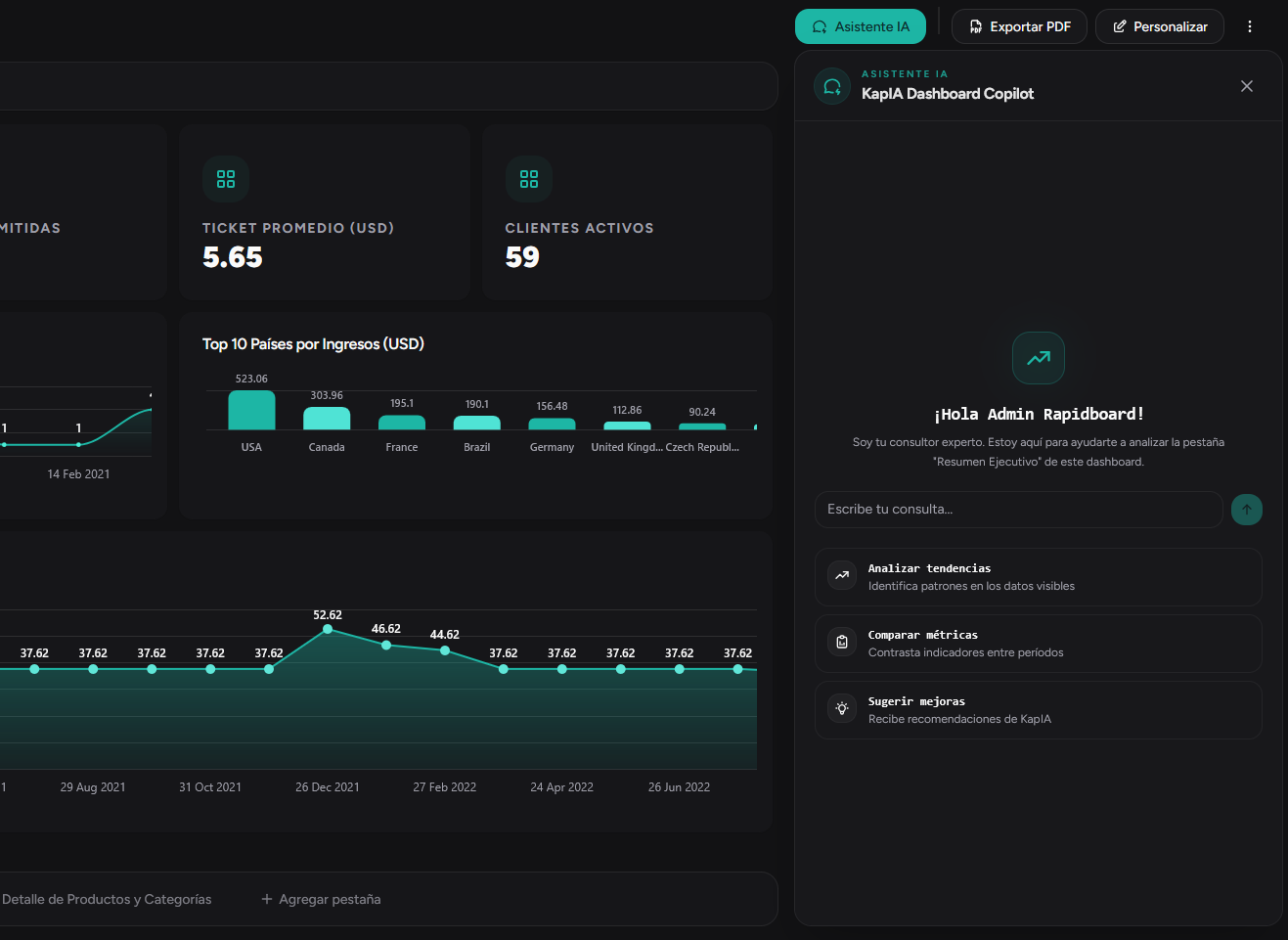Click the '24 Apr 2022' axis label
The width and height of the screenshot is (1288, 940).
click(562, 787)
